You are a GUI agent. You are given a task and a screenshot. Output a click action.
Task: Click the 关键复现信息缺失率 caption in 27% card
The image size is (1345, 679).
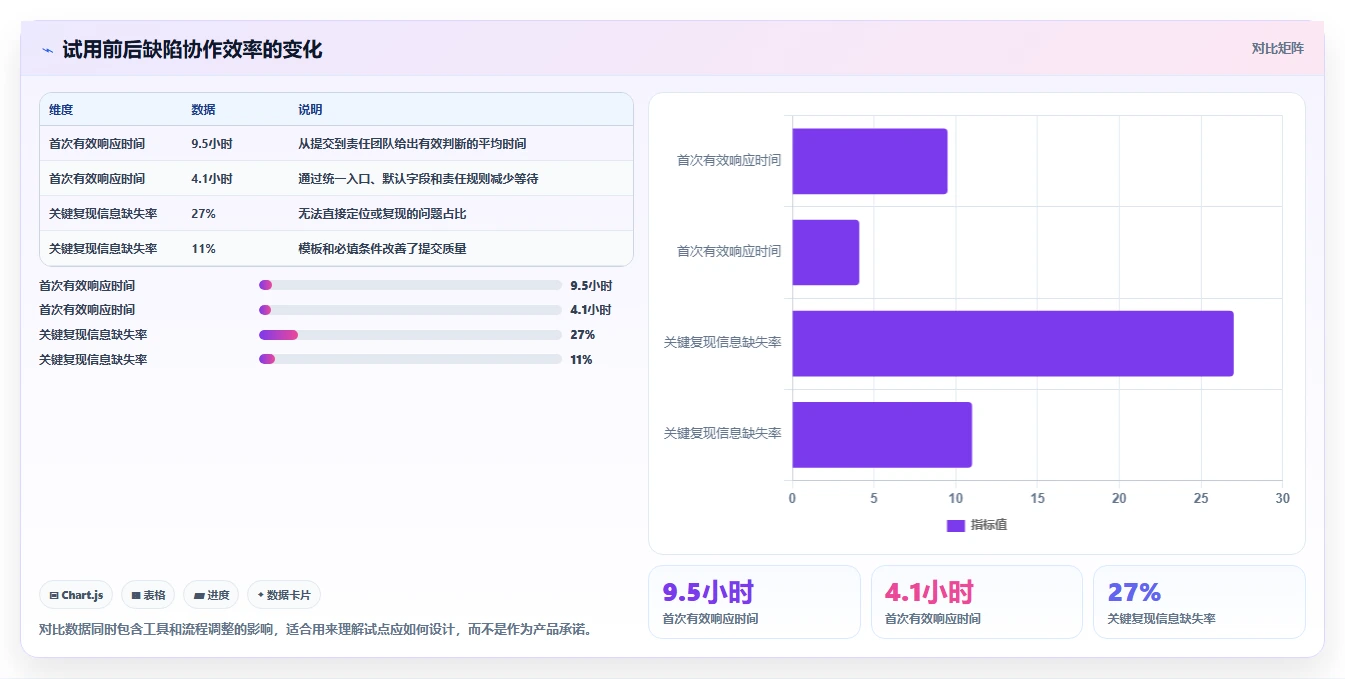(1161, 619)
